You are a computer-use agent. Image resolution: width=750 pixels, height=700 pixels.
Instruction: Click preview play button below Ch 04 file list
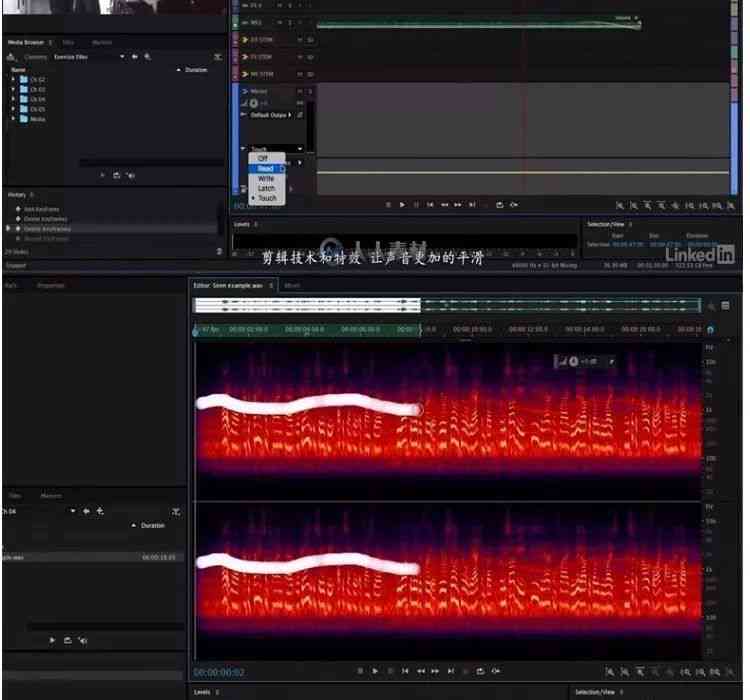(52, 640)
